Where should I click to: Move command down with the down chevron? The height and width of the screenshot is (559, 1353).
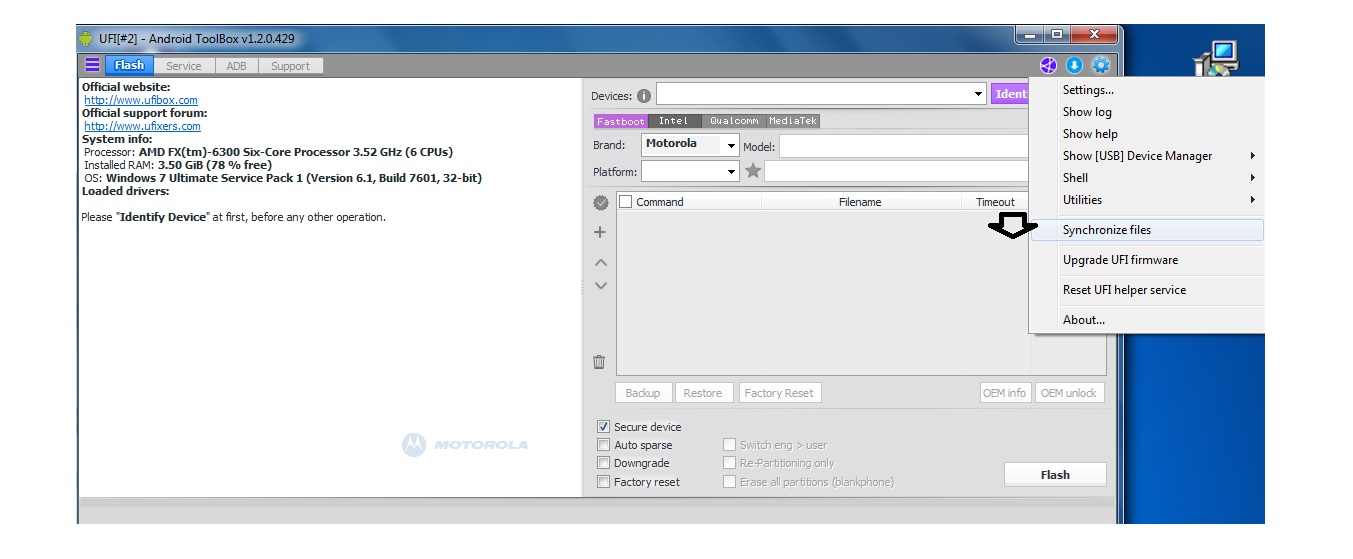pyautogui.click(x=601, y=286)
